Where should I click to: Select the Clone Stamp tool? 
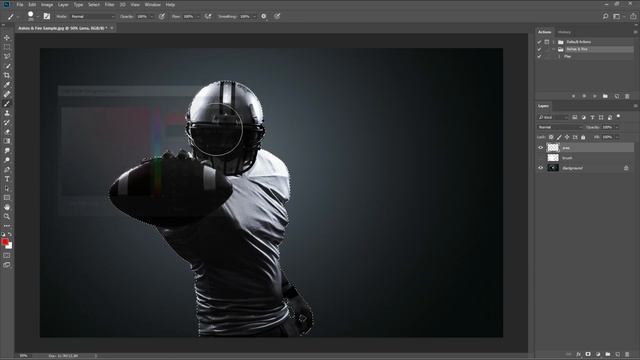[x=7, y=113]
